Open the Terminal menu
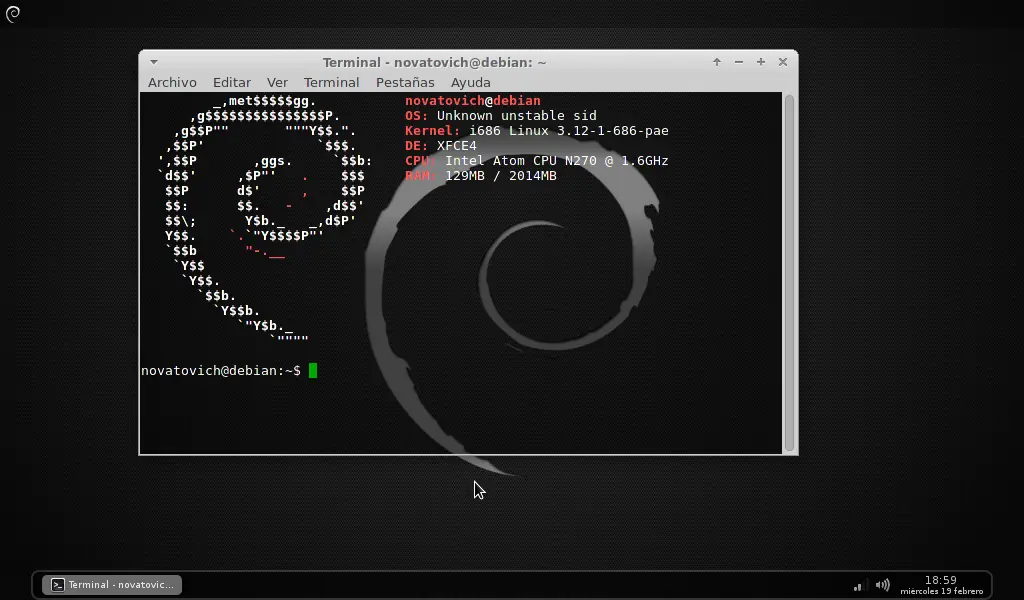 (331, 82)
